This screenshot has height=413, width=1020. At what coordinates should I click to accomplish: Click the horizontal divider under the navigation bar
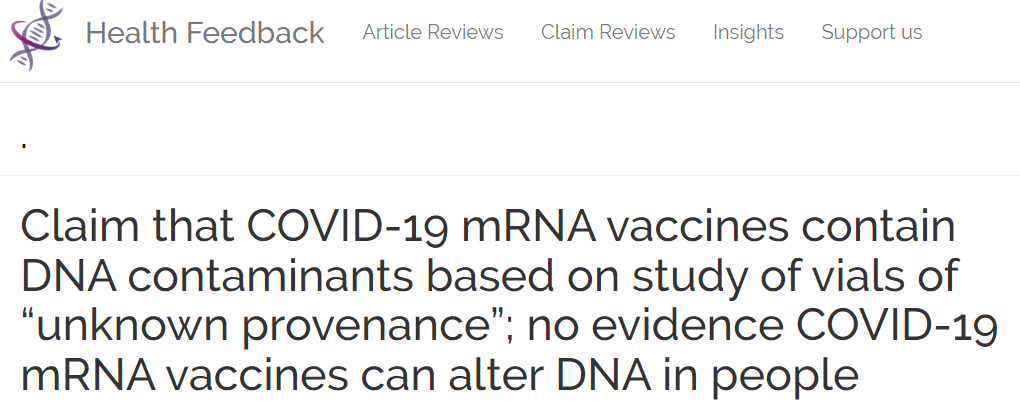point(510,83)
